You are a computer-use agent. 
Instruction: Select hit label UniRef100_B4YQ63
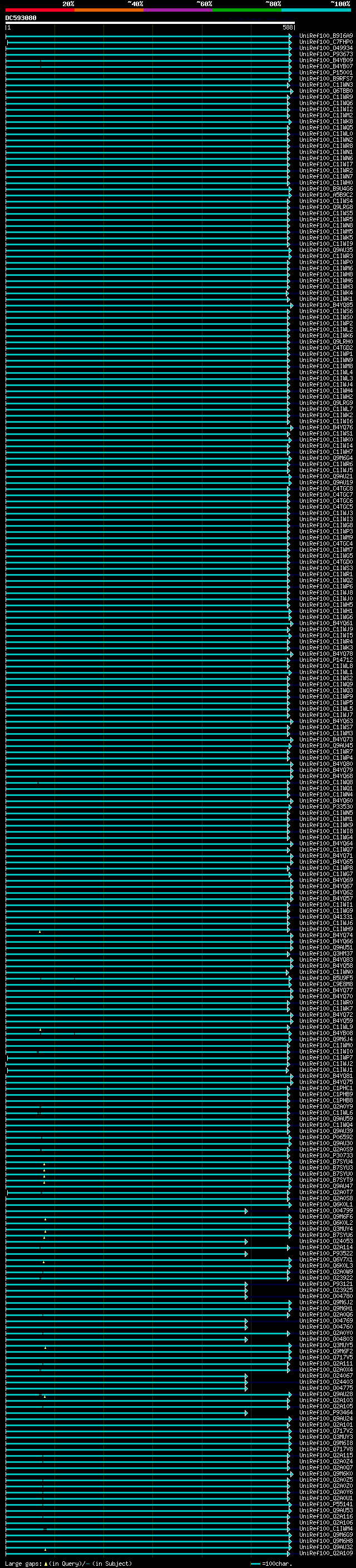326,721
